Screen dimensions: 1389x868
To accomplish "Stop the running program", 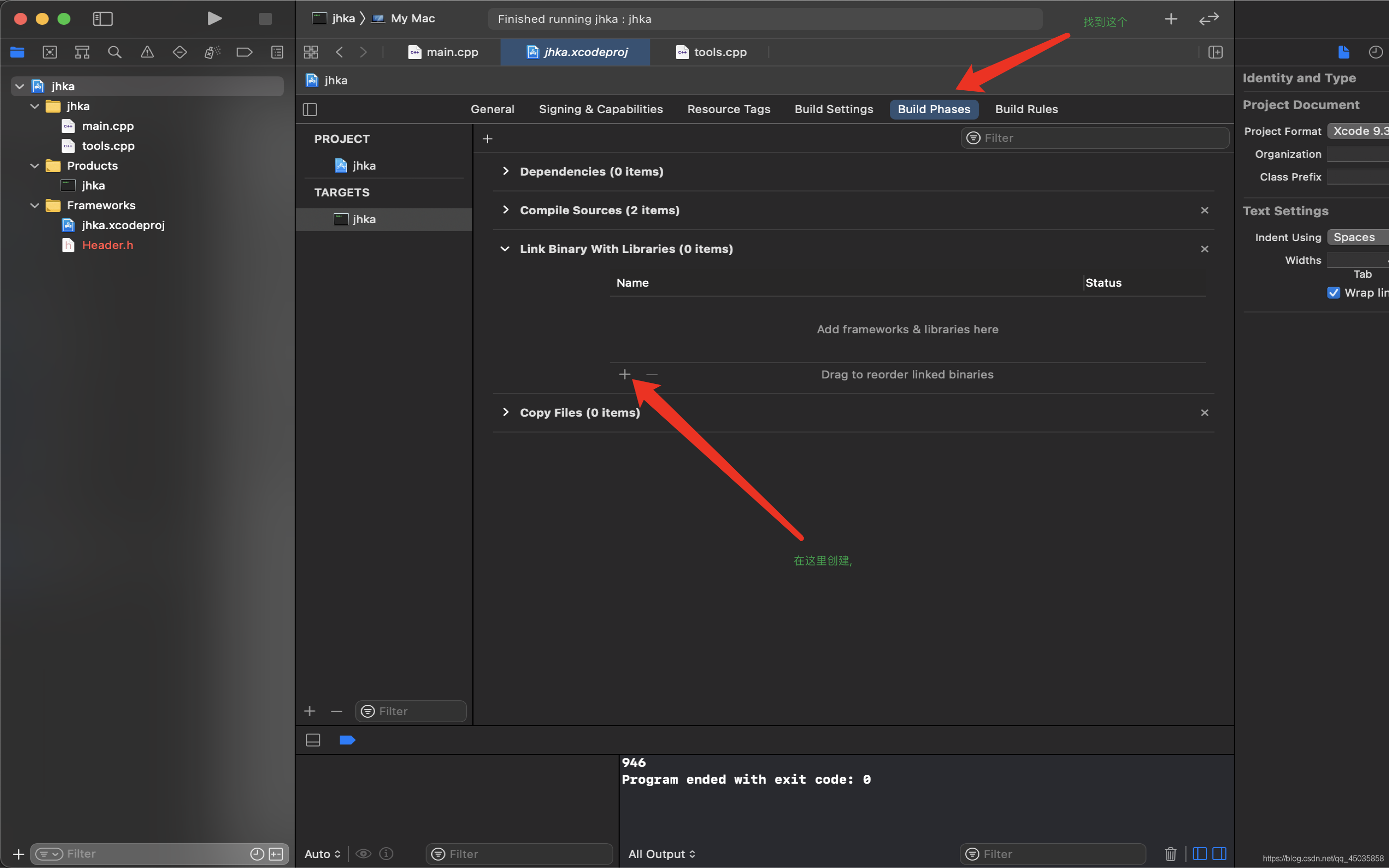I will [265, 18].
